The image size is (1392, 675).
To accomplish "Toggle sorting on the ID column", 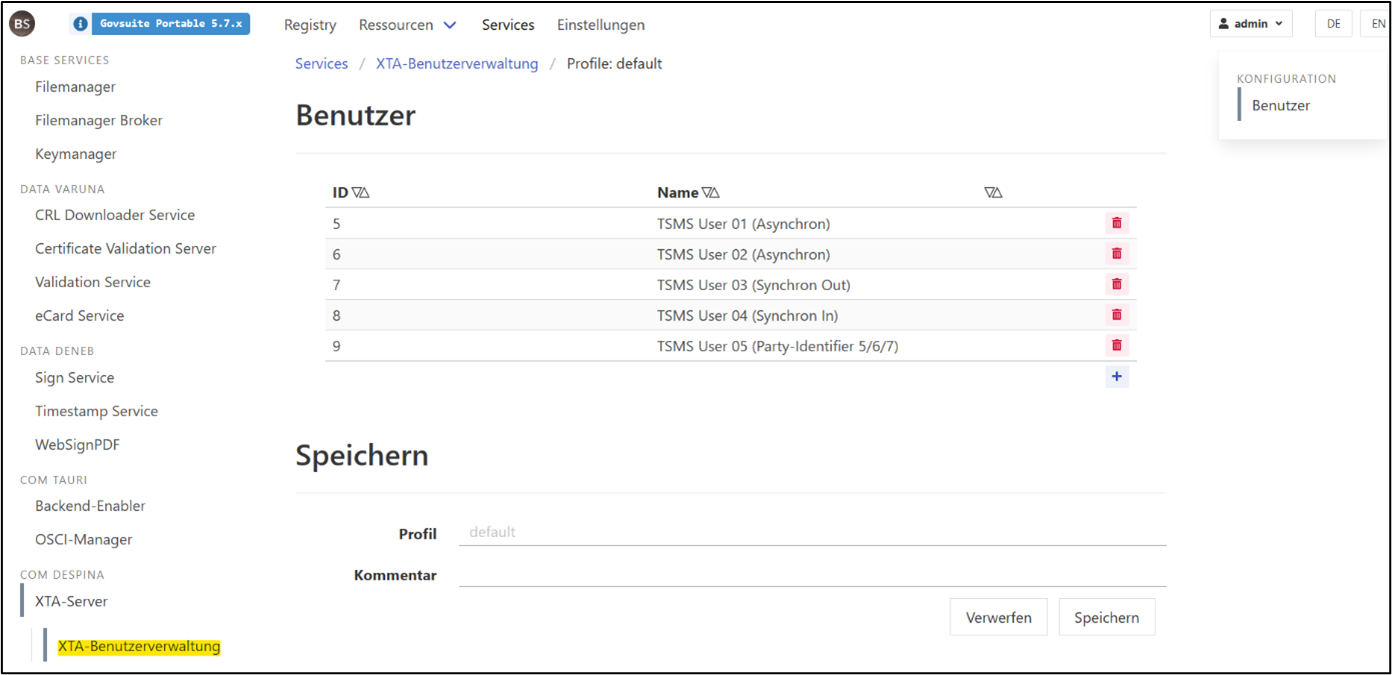I will [358, 192].
